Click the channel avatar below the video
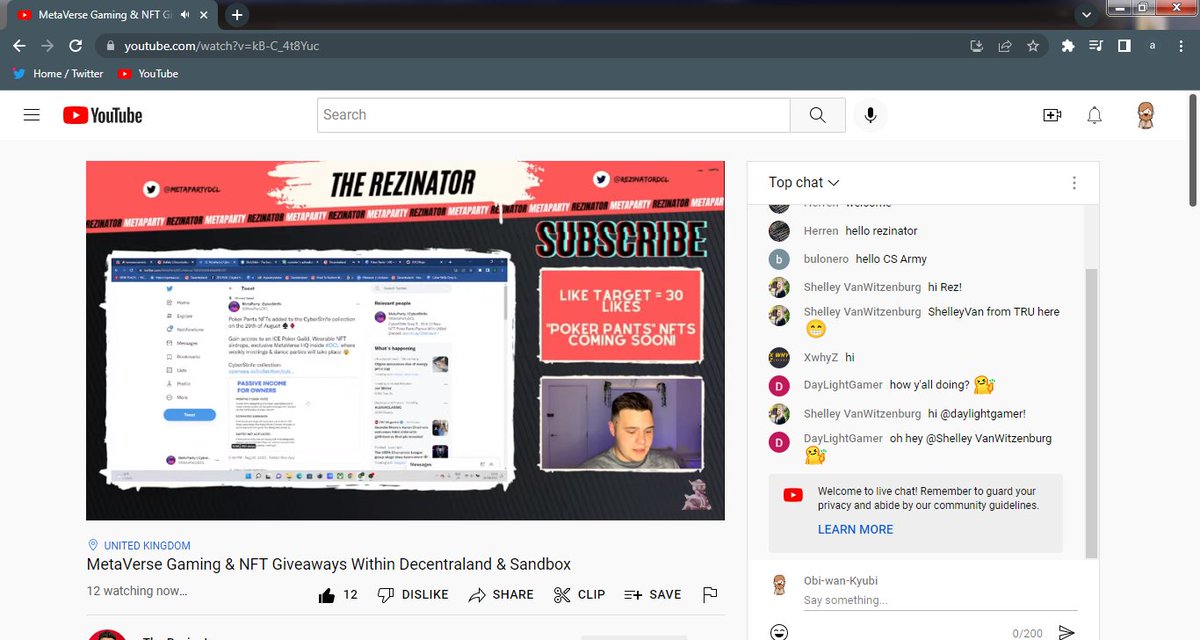Viewport: 1200px width, 640px height. tap(107, 635)
